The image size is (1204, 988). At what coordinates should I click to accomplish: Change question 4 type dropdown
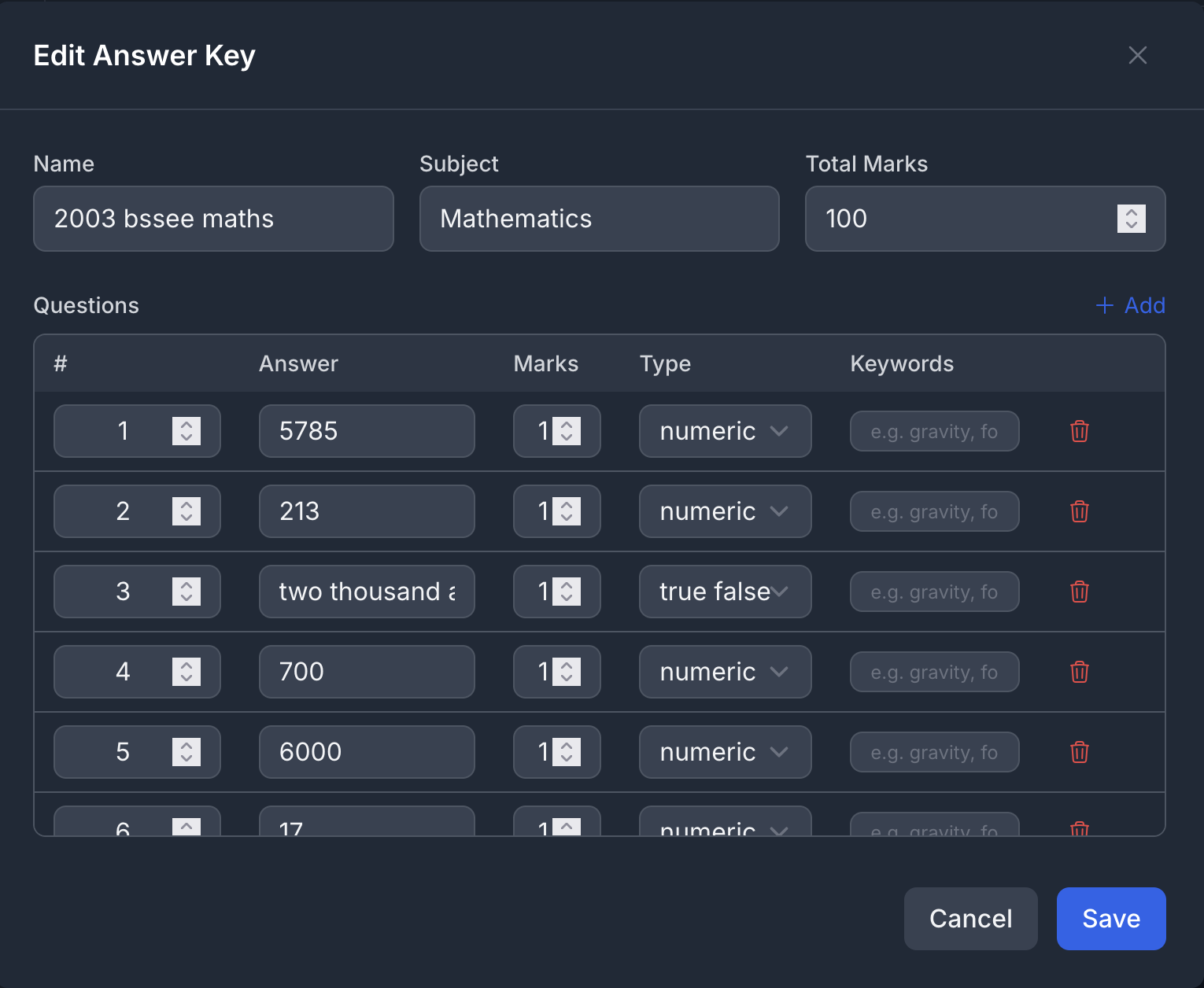click(x=725, y=672)
